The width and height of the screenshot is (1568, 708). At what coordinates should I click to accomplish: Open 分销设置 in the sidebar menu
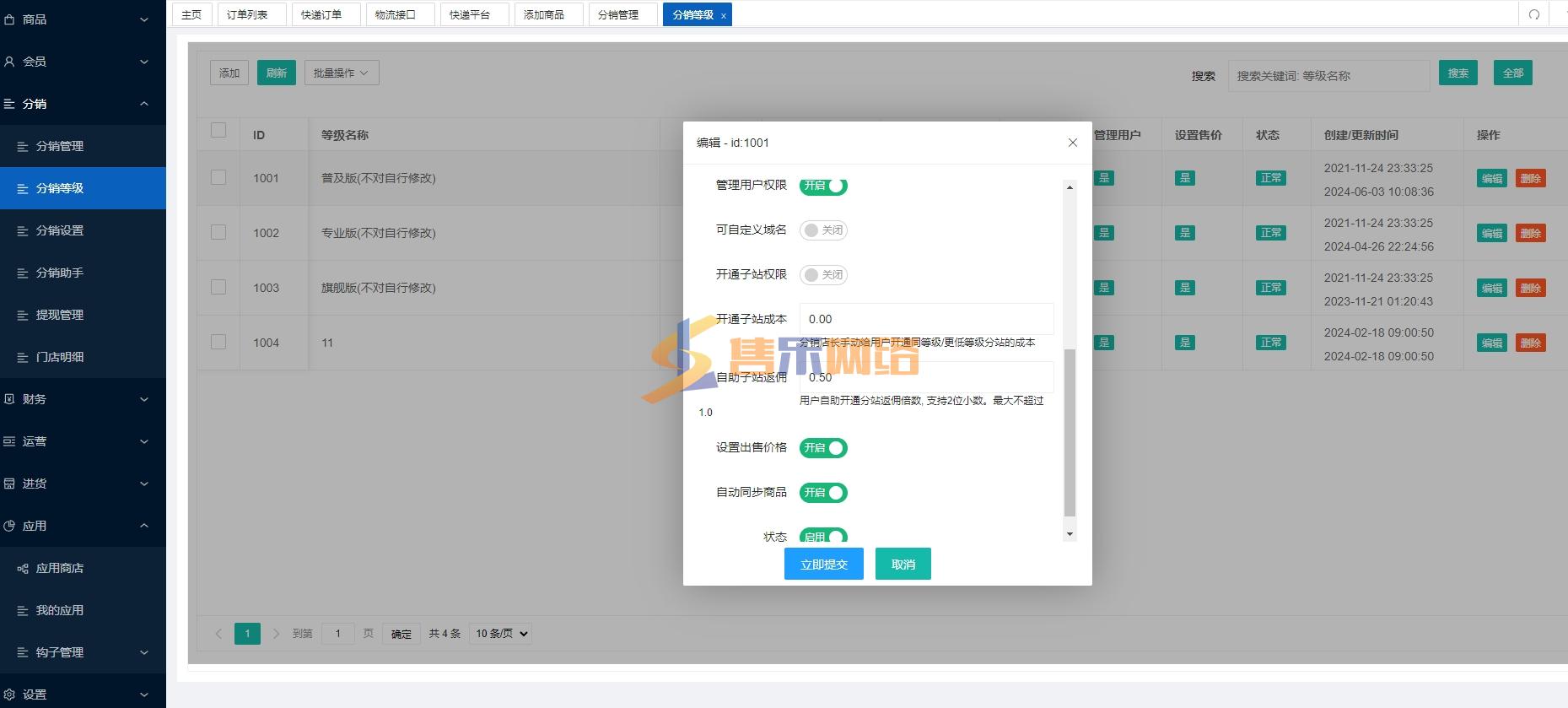[x=59, y=230]
